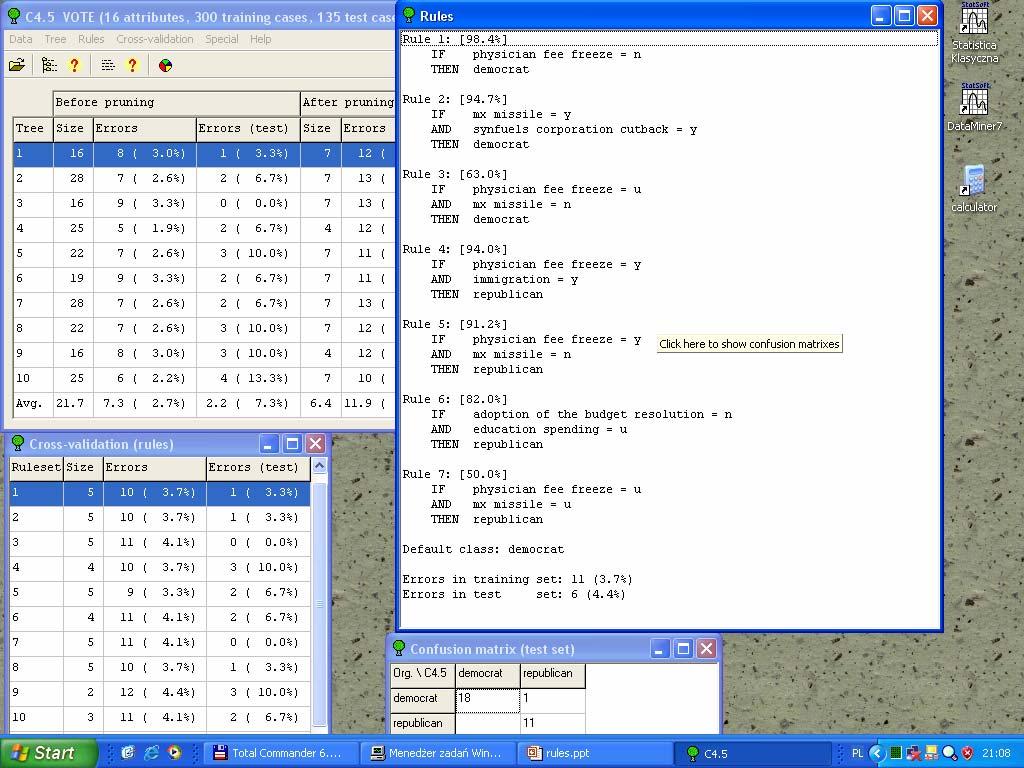Open the Help menu

[260, 39]
